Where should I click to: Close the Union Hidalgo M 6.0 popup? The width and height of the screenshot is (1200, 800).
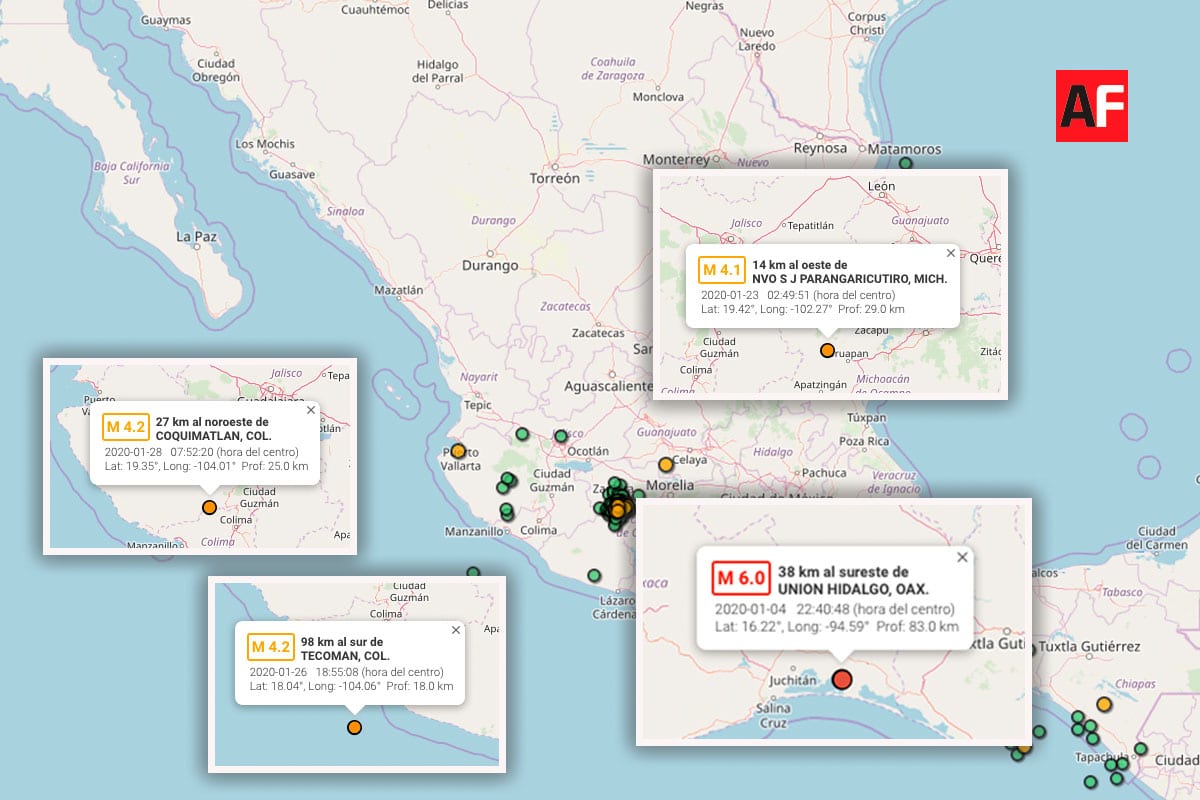(x=962, y=557)
